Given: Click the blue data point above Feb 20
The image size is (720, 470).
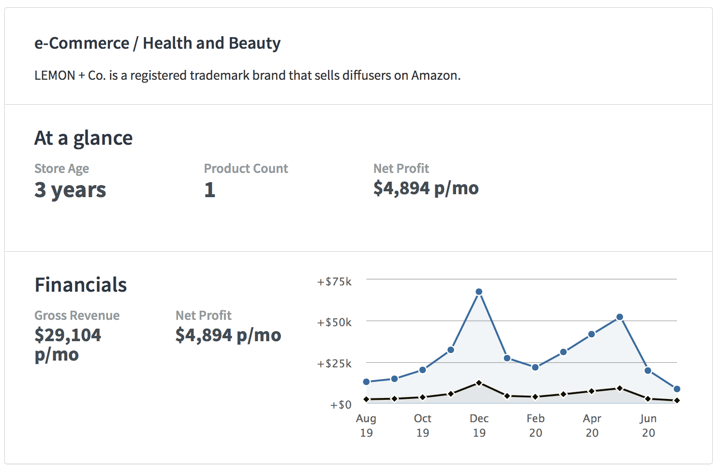Looking at the screenshot, I should click(x=535, y=368).
